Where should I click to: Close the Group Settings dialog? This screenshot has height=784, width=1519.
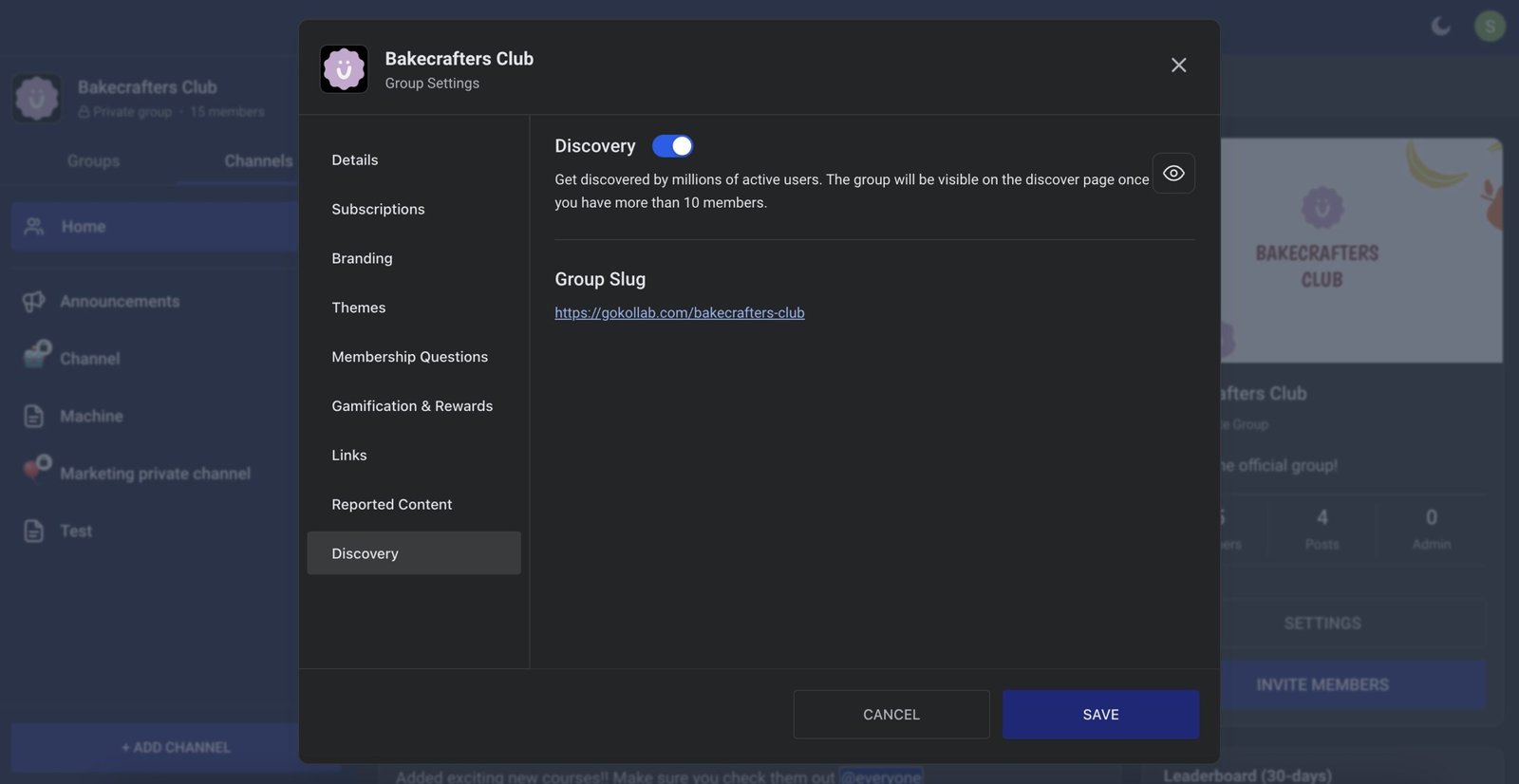tap(1178, 65)
